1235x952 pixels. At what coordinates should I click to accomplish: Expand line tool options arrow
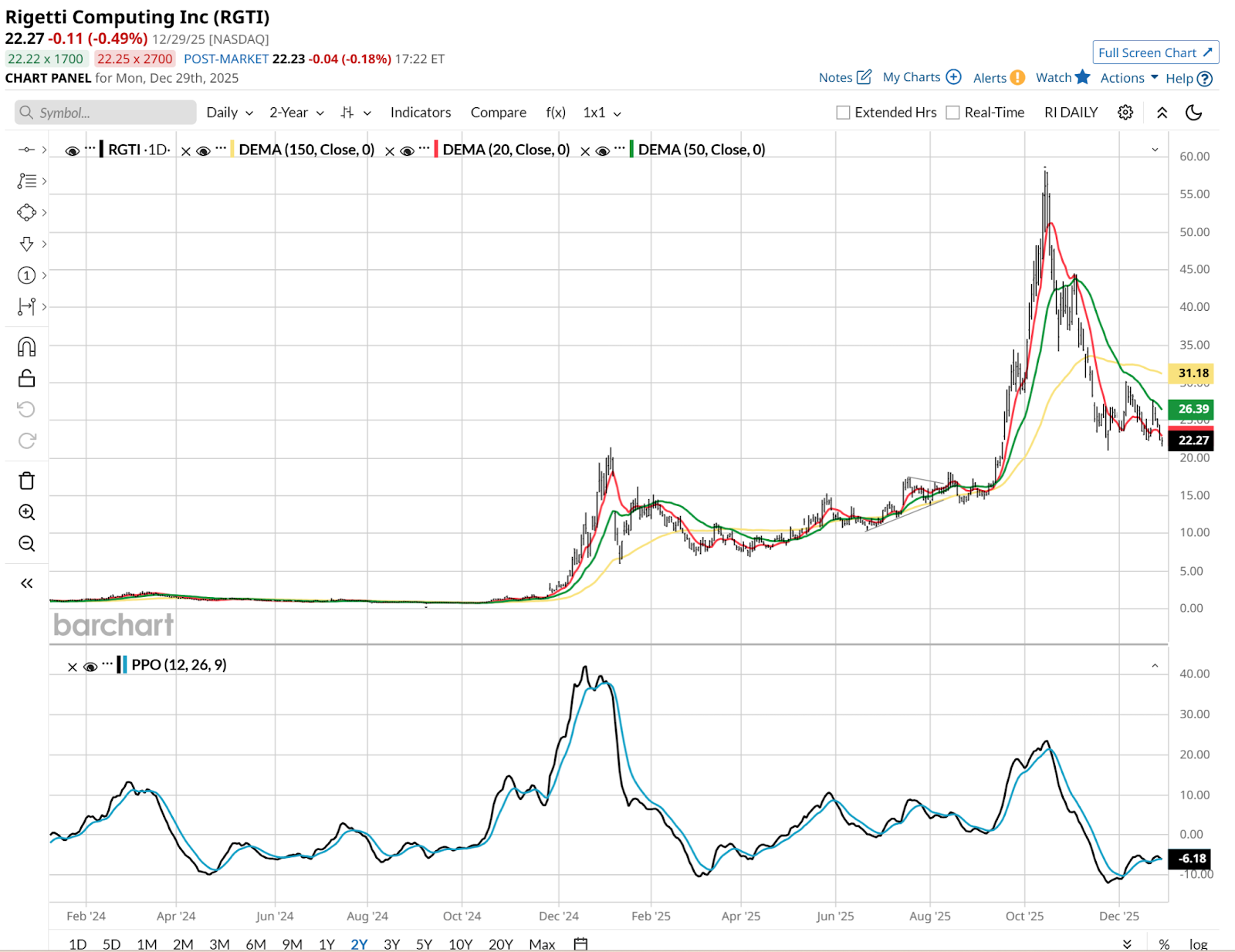click(x=44, y=150)
